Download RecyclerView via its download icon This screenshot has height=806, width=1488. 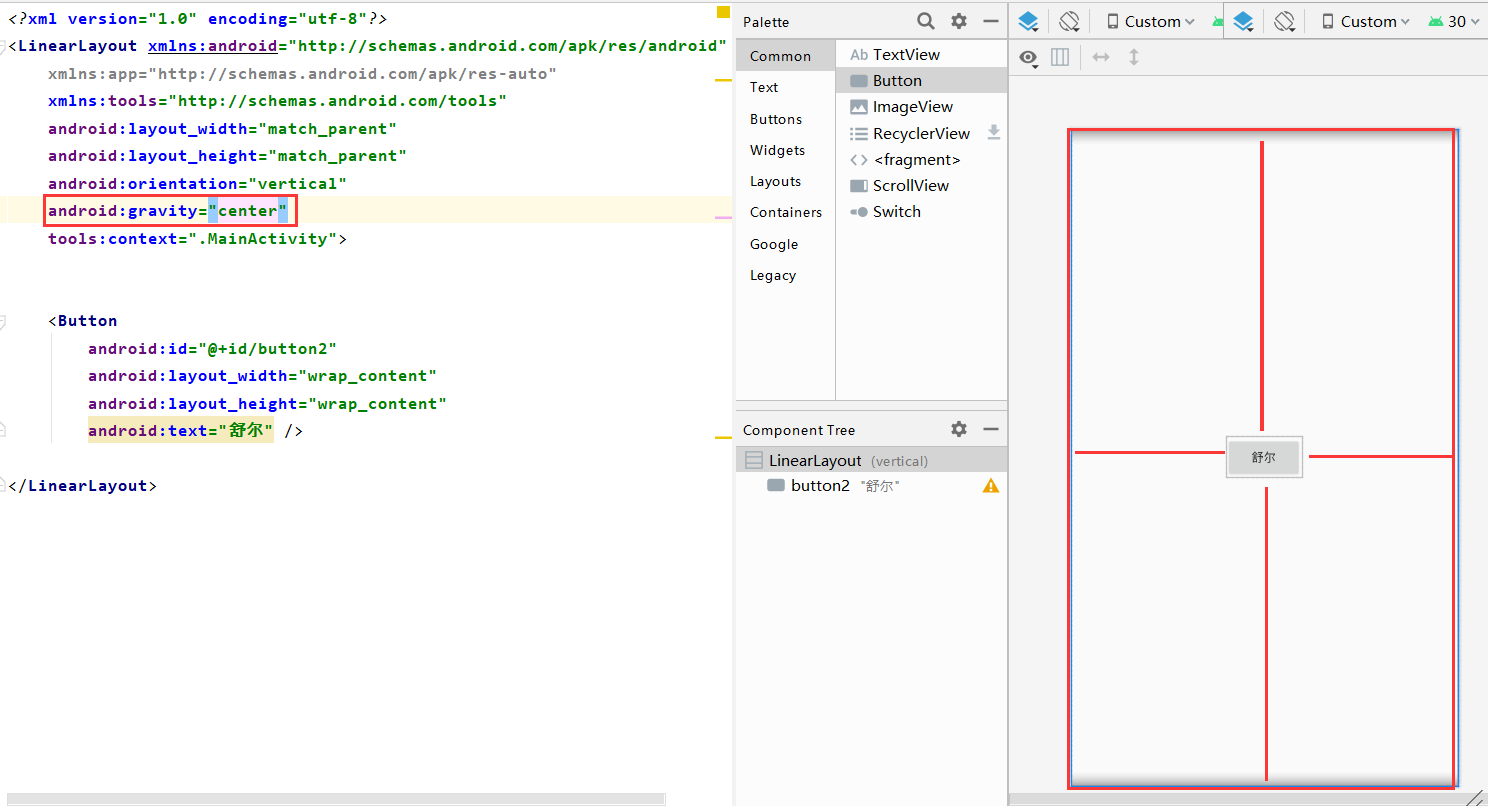(x=994, y=132)
